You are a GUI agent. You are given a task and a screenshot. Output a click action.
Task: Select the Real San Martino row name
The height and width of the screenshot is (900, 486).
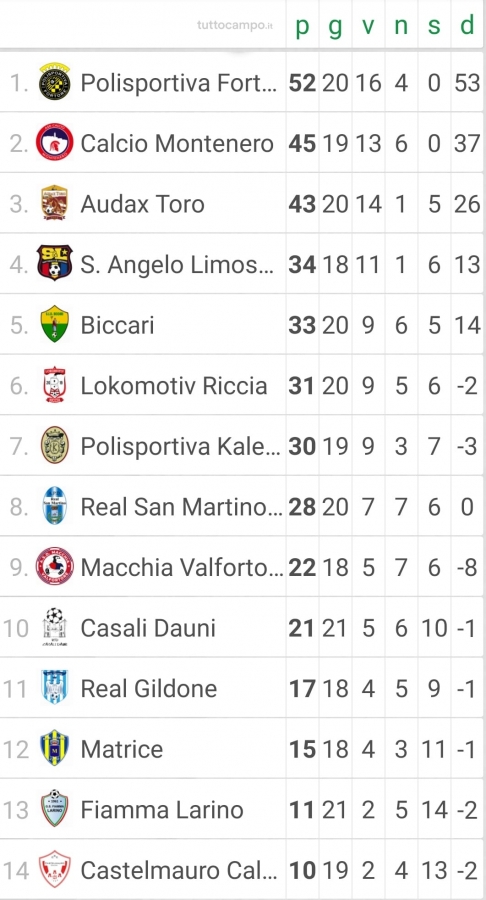(x=182, y=506)
